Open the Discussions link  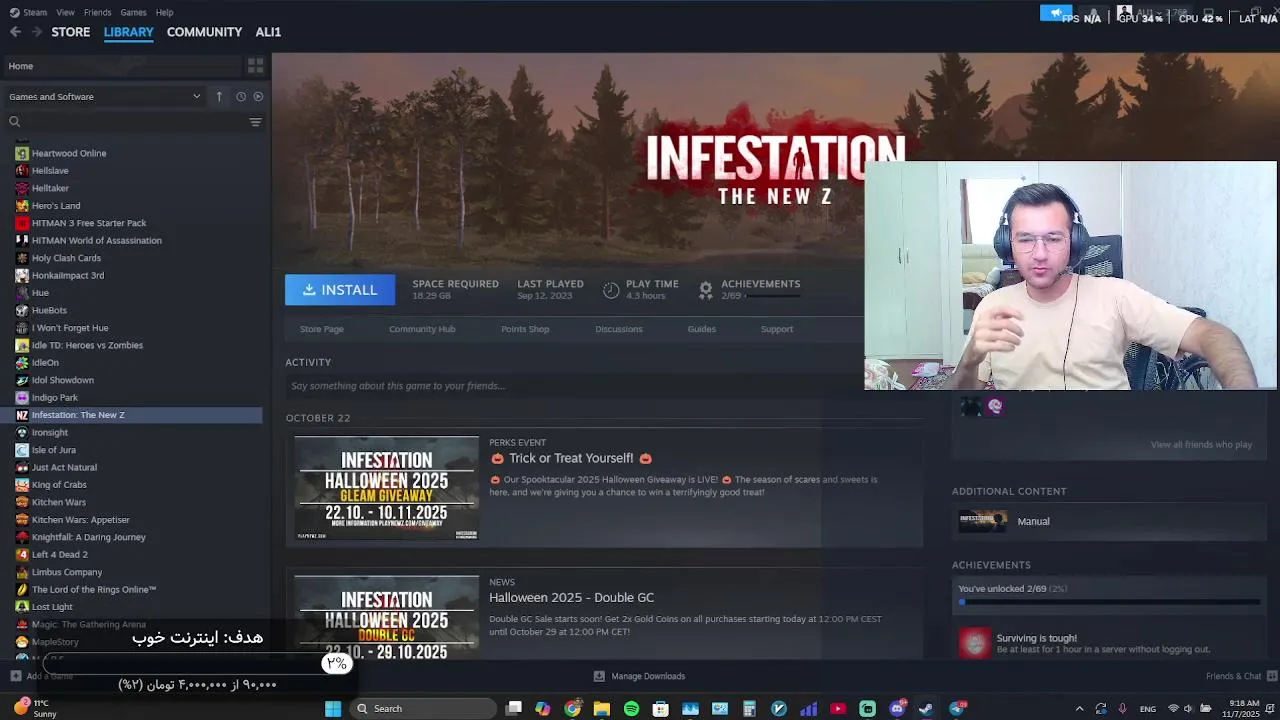619,329
